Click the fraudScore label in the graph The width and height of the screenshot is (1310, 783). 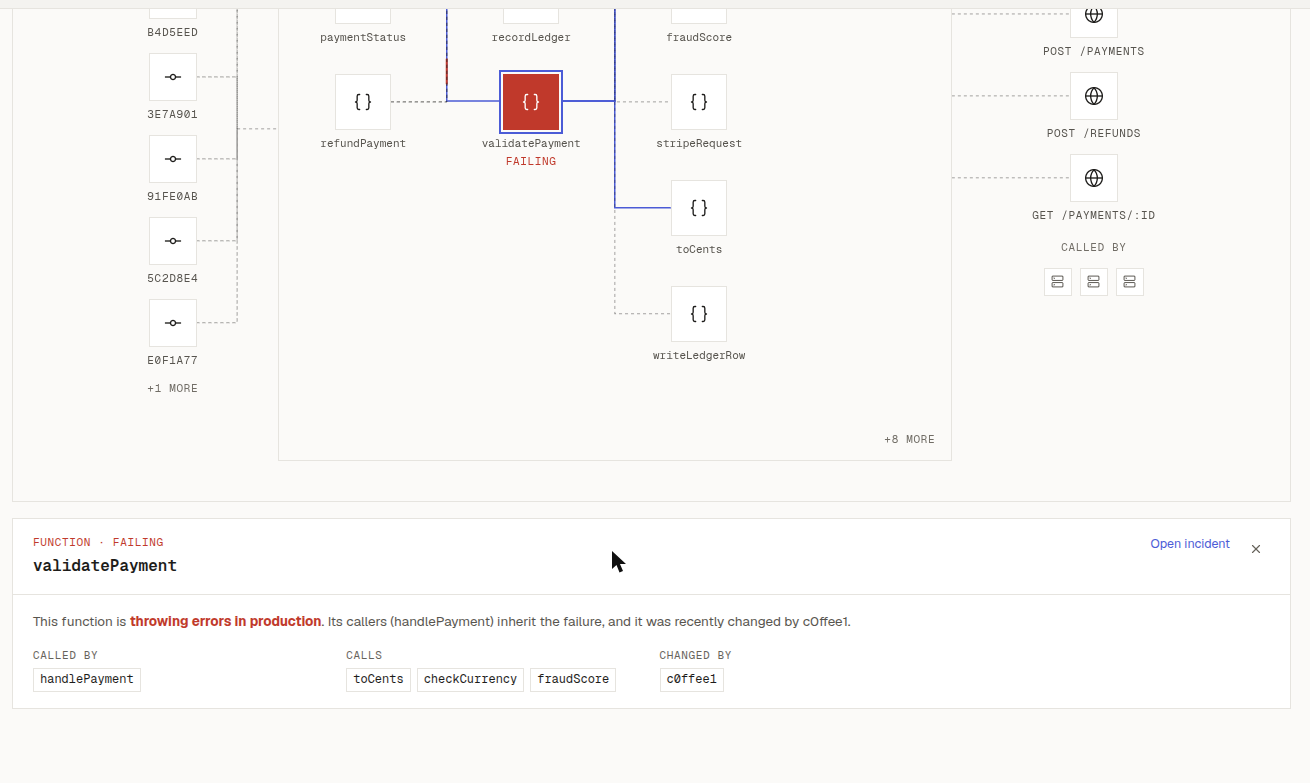pyautogui.click(x=699, y=37)
